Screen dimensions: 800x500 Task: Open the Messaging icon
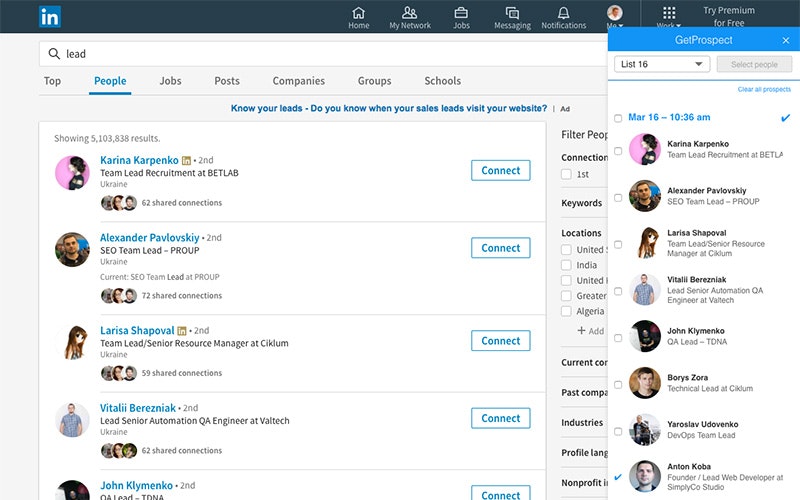tap(512, 13)
